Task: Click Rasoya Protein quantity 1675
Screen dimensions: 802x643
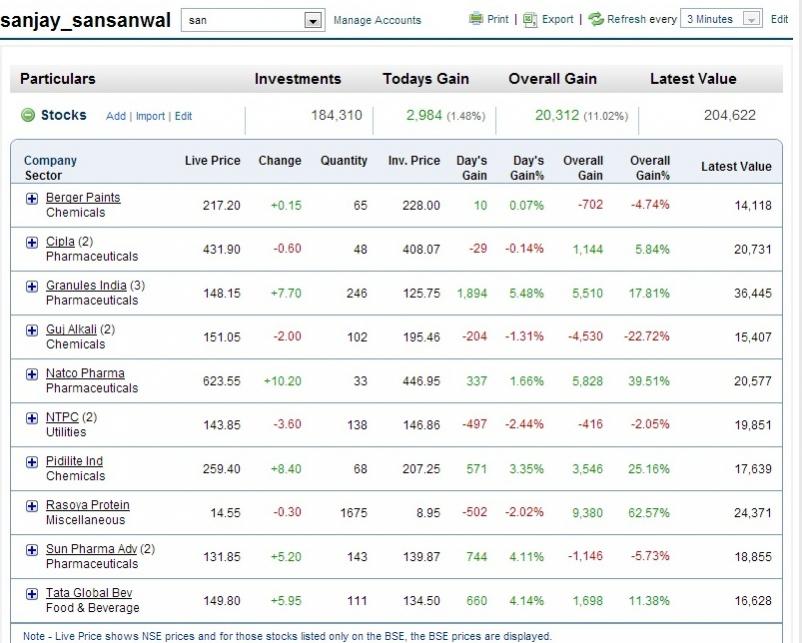Action: tap(353, 513)
